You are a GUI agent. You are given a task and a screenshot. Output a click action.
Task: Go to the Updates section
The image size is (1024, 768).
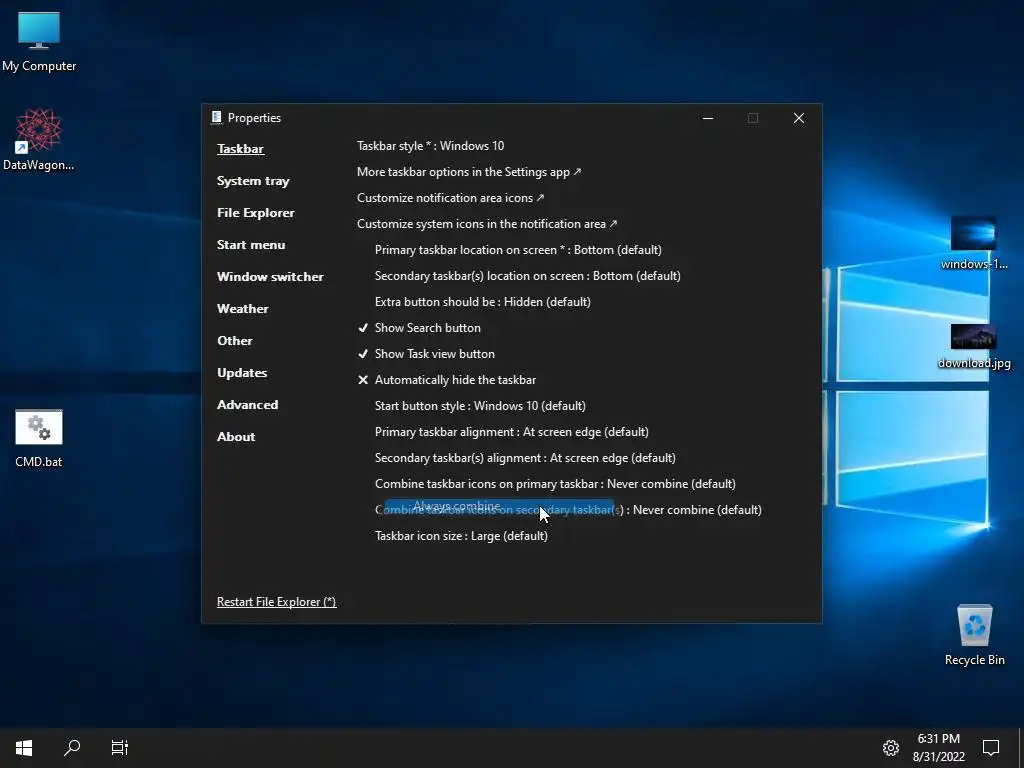pos(242,373)
